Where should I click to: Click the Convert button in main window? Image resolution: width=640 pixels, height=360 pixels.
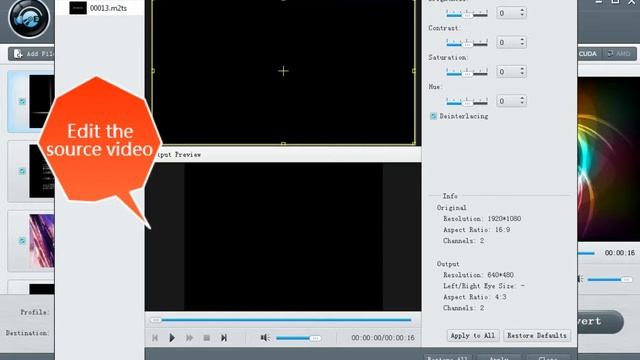(x=600, y=322)
